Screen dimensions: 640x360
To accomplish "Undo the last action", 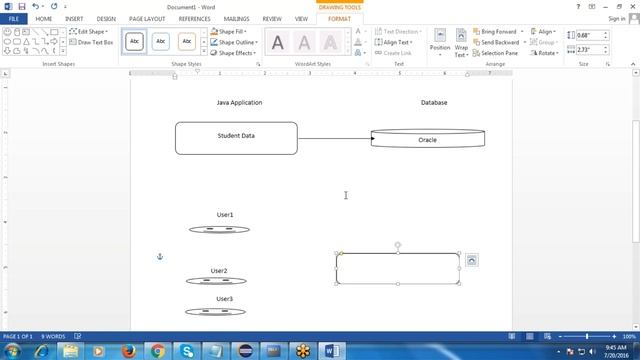I will [x=36, y=7].
